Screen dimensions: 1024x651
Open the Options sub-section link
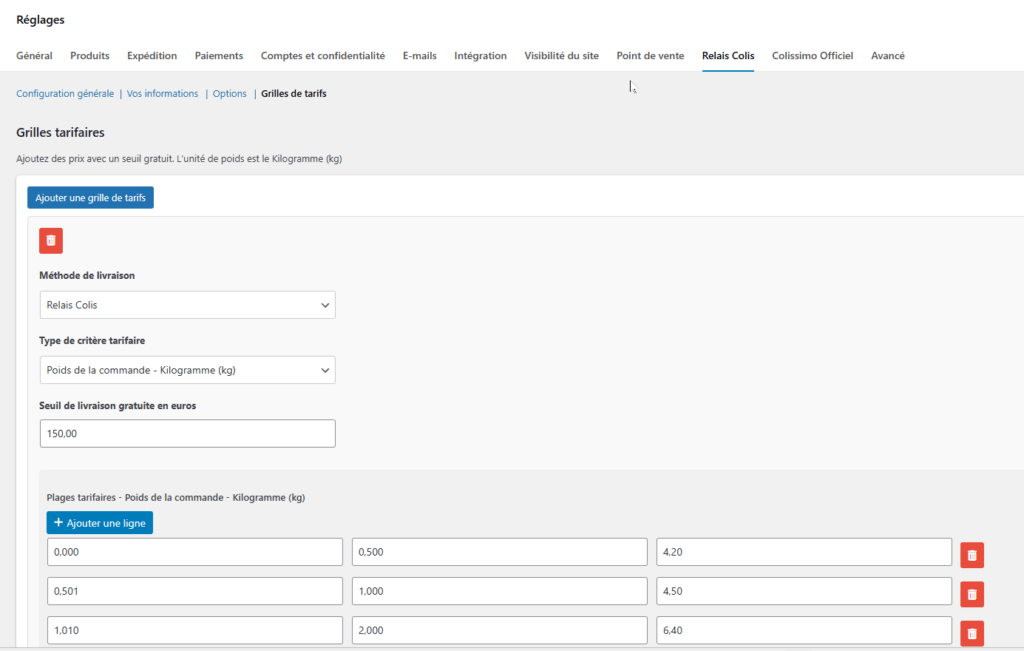[x=229, y=94]
